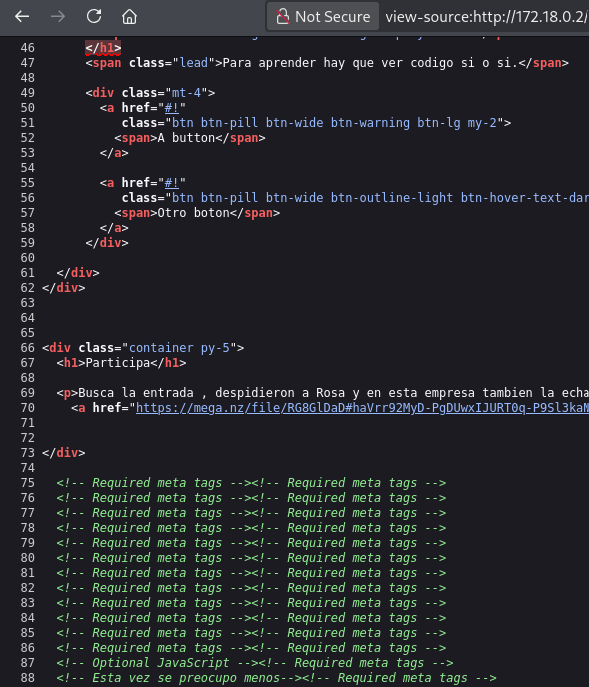Click the 'A button' span text

186,138
